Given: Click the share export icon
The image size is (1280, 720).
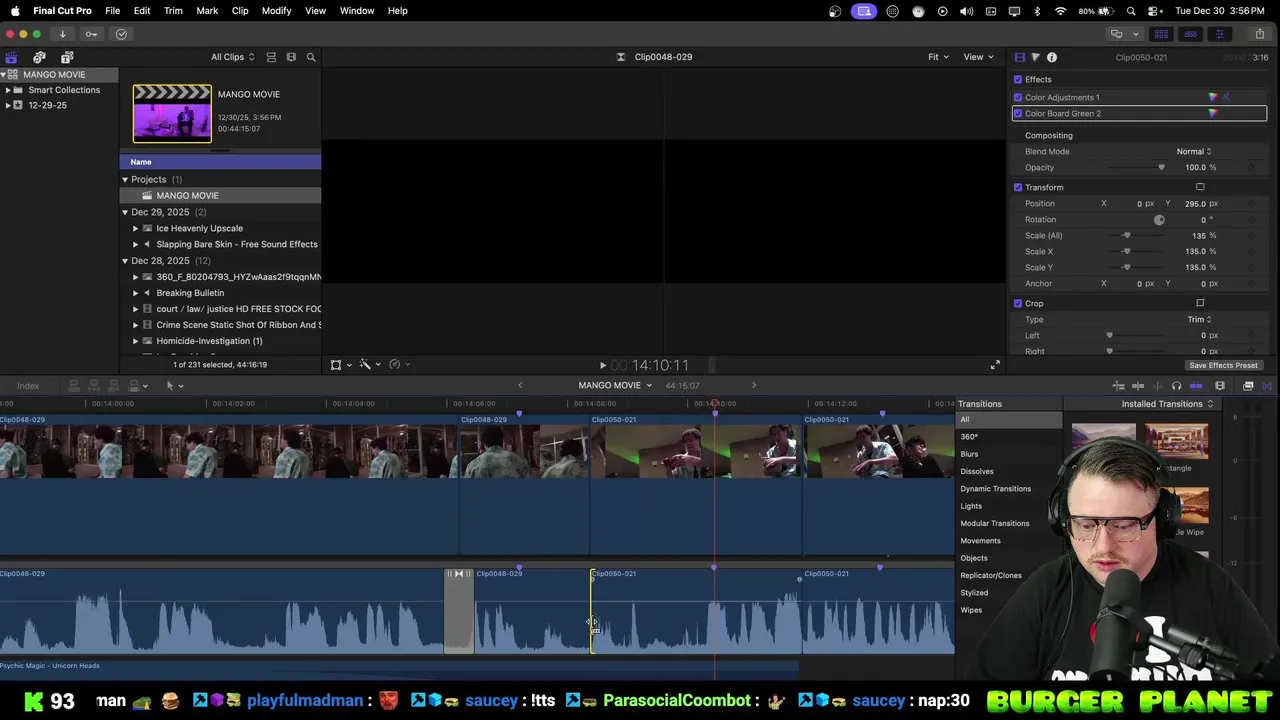Looking at the screenshot, I should point(1259,34).
